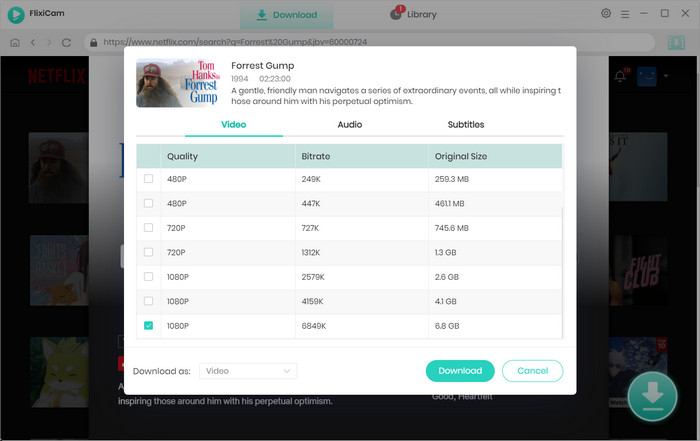Click the green film icon beside the address bar

pyautogui.click(x=676, y=42)
